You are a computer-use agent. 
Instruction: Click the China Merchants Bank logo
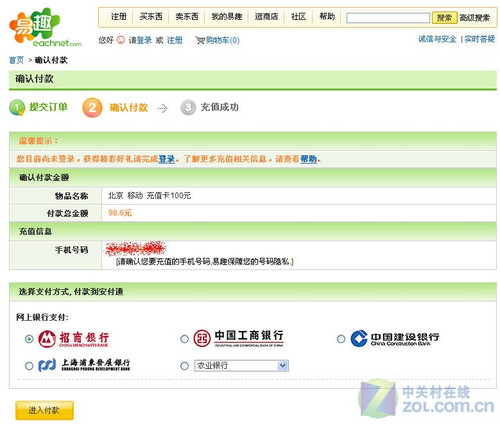click(x=74, y=339)
